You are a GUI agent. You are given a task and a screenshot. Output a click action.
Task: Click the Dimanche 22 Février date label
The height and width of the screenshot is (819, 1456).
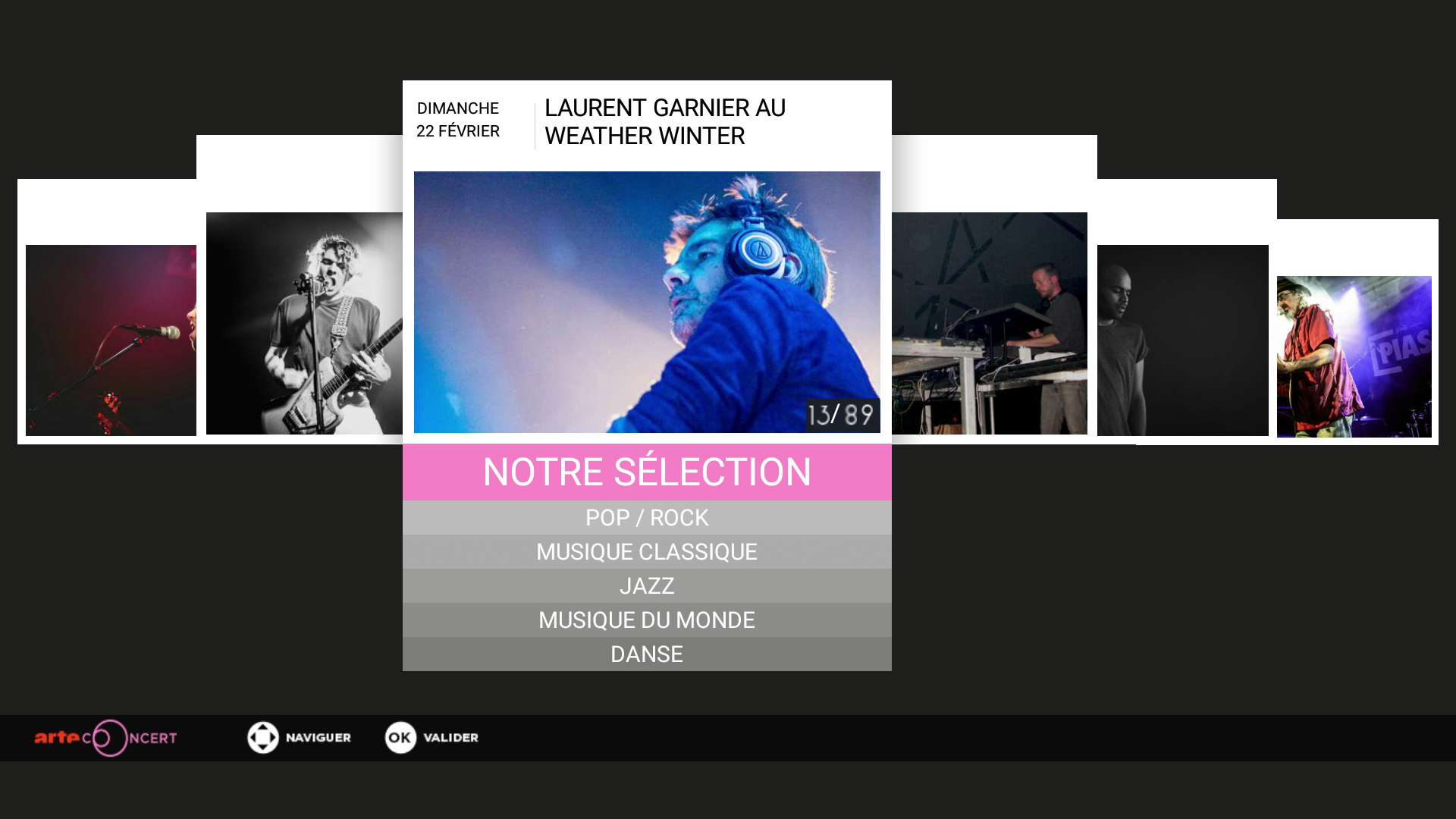(458, 120)
